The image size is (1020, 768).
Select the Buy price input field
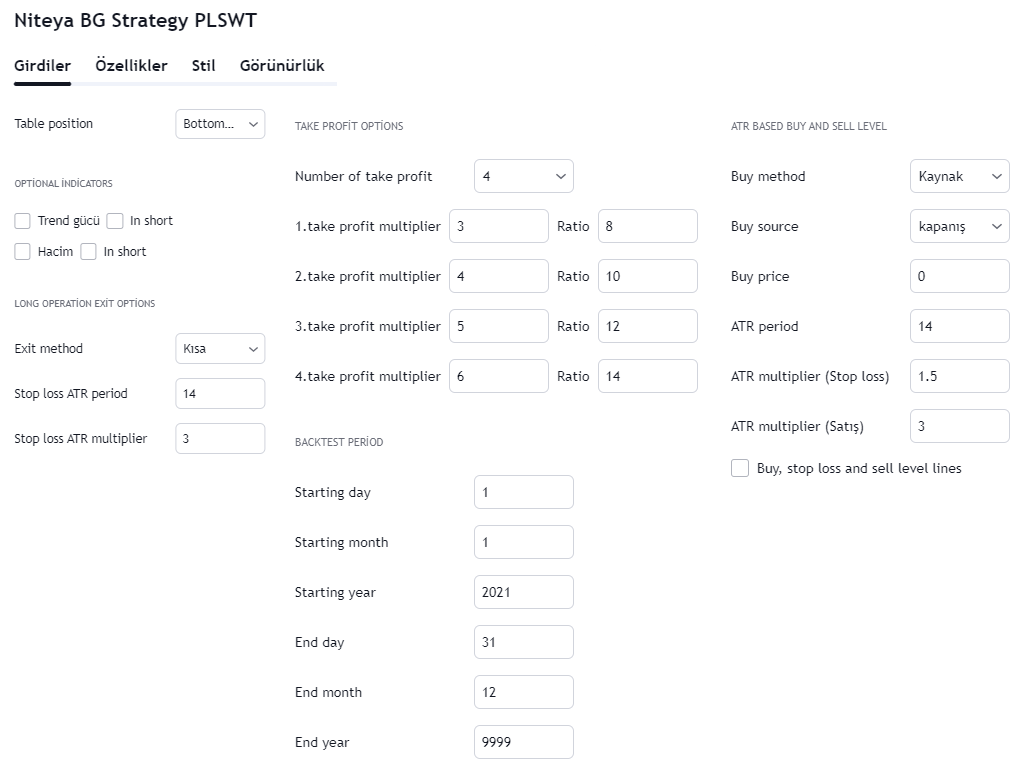pyautogui.click(x=960, y=276)
